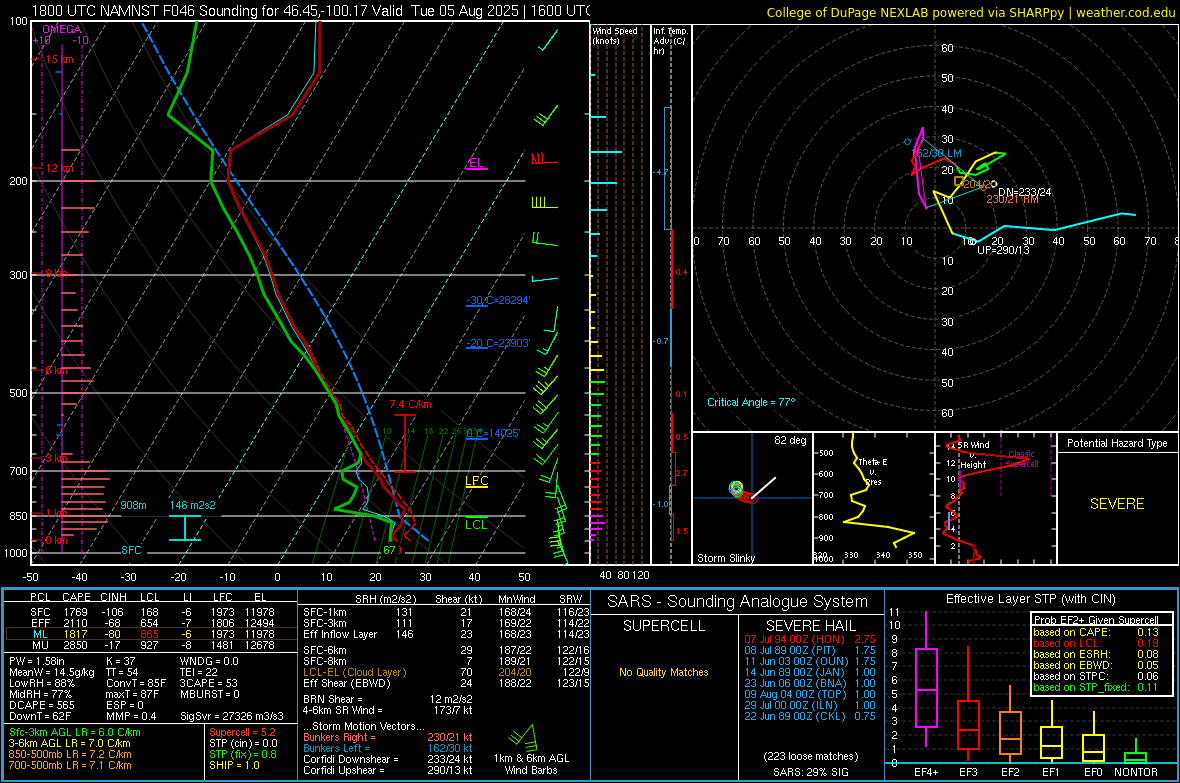The height and width of the screenshot is (783, 1180).
Task: Click the 11 Jun 03 00Z (OUN) analog
Action: coord(810,661)
